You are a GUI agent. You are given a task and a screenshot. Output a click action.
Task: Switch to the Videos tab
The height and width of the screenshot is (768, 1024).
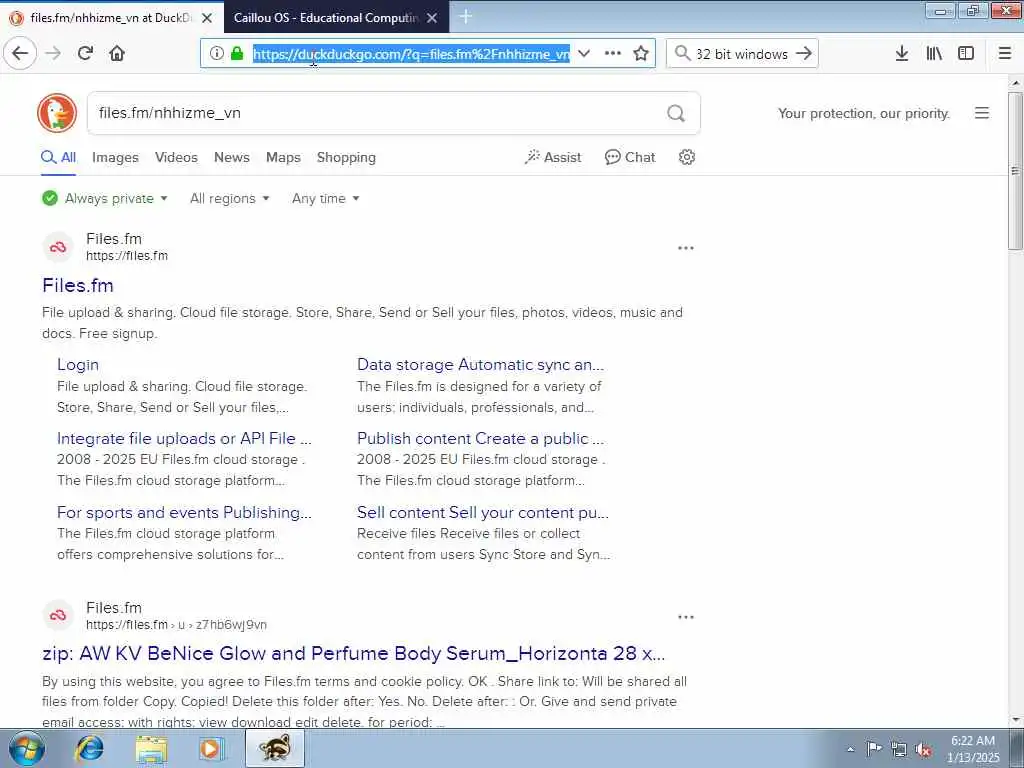tap(176, 157)
